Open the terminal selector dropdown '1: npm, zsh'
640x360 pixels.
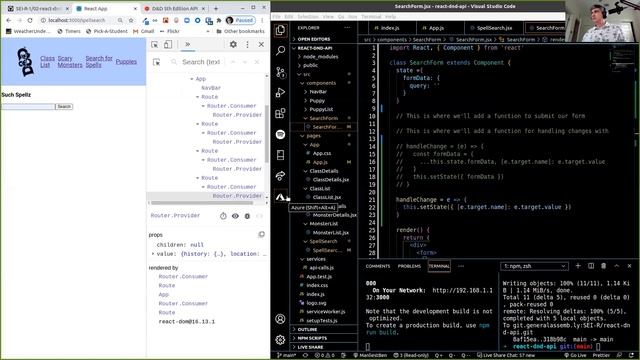[x=534, y=266]
